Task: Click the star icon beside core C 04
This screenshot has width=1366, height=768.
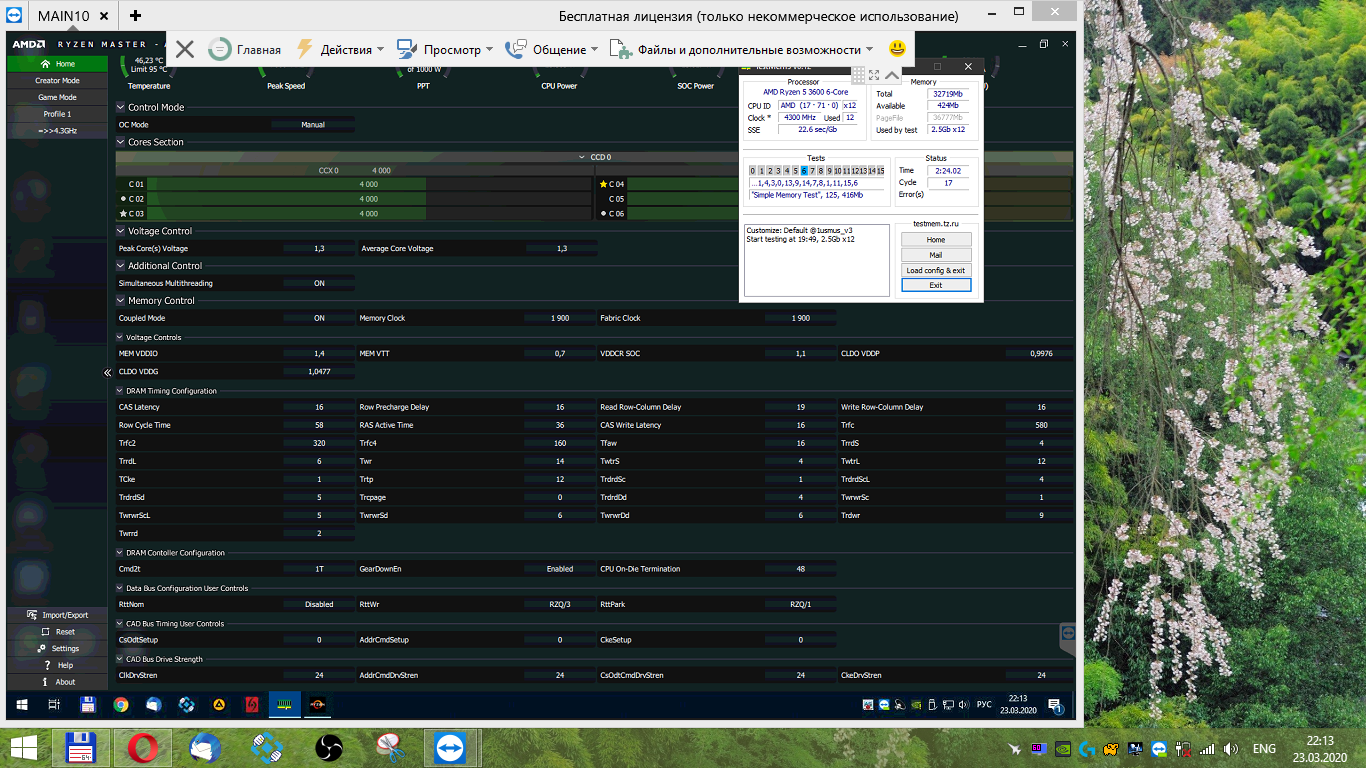Action: point(603,184)
